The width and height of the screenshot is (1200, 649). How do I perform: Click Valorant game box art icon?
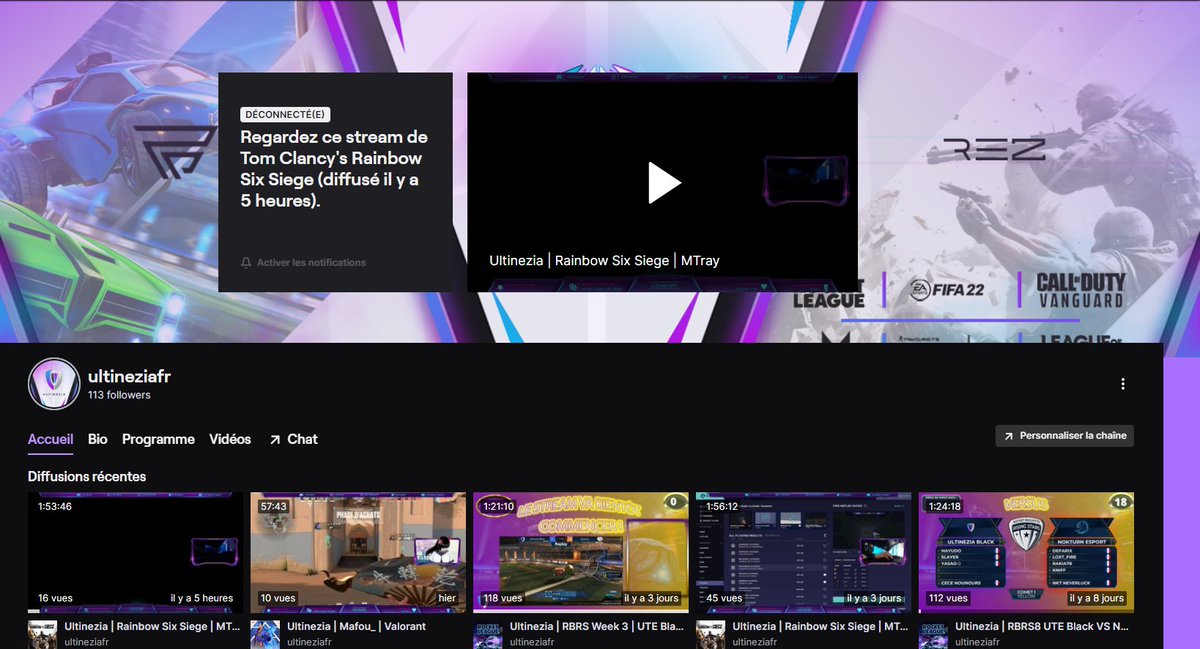(x=265, y=634)
